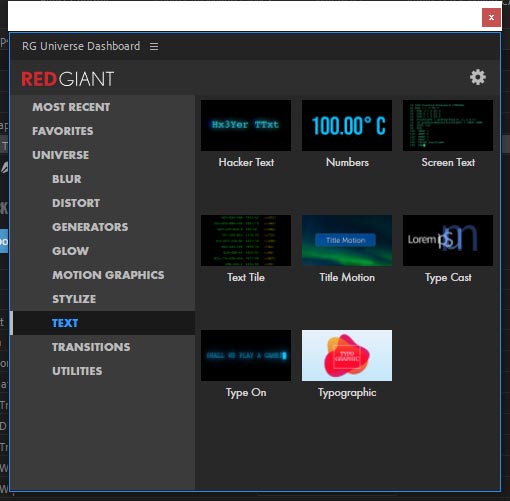Image resolution: width=510 pixels, height=501 pixels.
Task: Click the Title Motion label
Action: (x=347, y=277)
